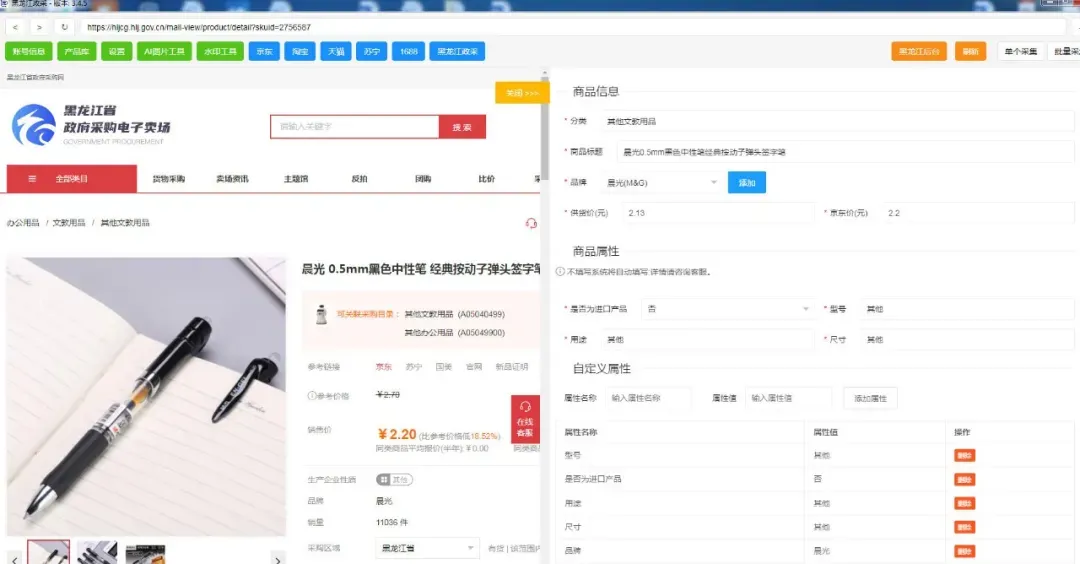
Task: Delete the 型号 attribute row
Action: [x=964, y=455]
